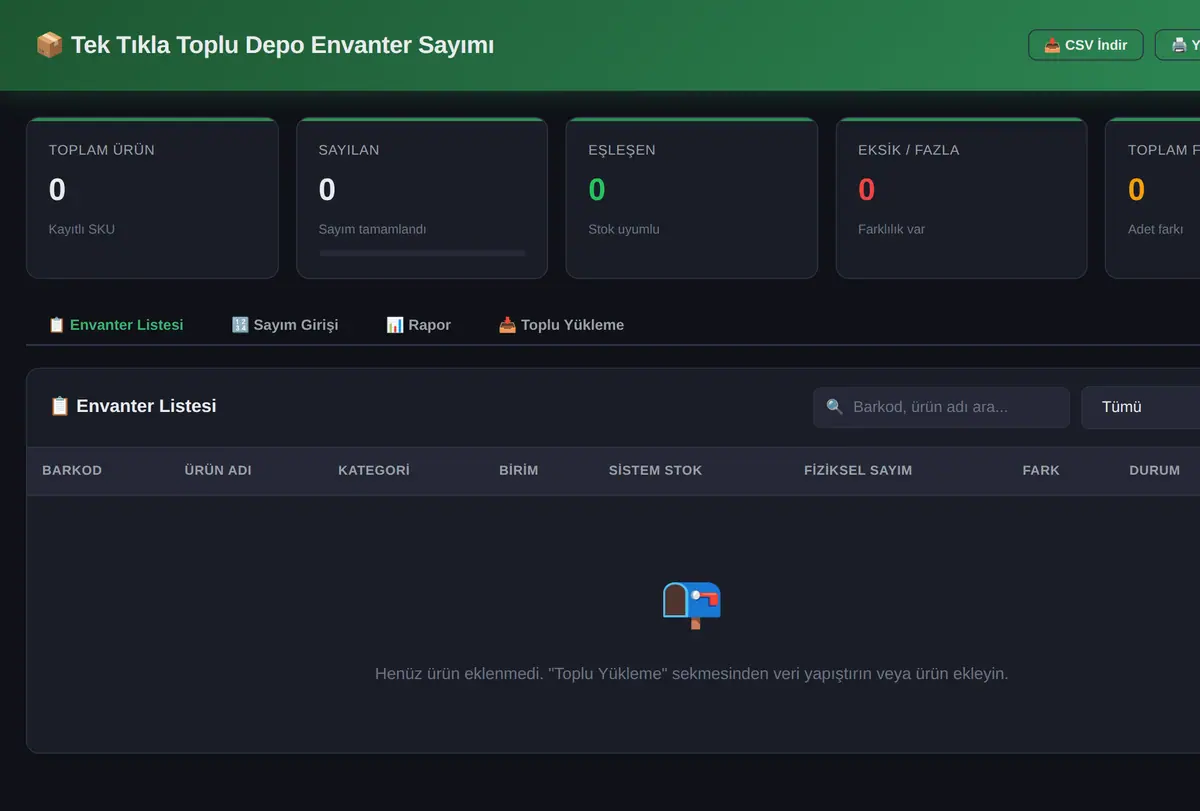
Task: Click the 'Stok uyumlu' caption
Action: (x=624, y=229)
